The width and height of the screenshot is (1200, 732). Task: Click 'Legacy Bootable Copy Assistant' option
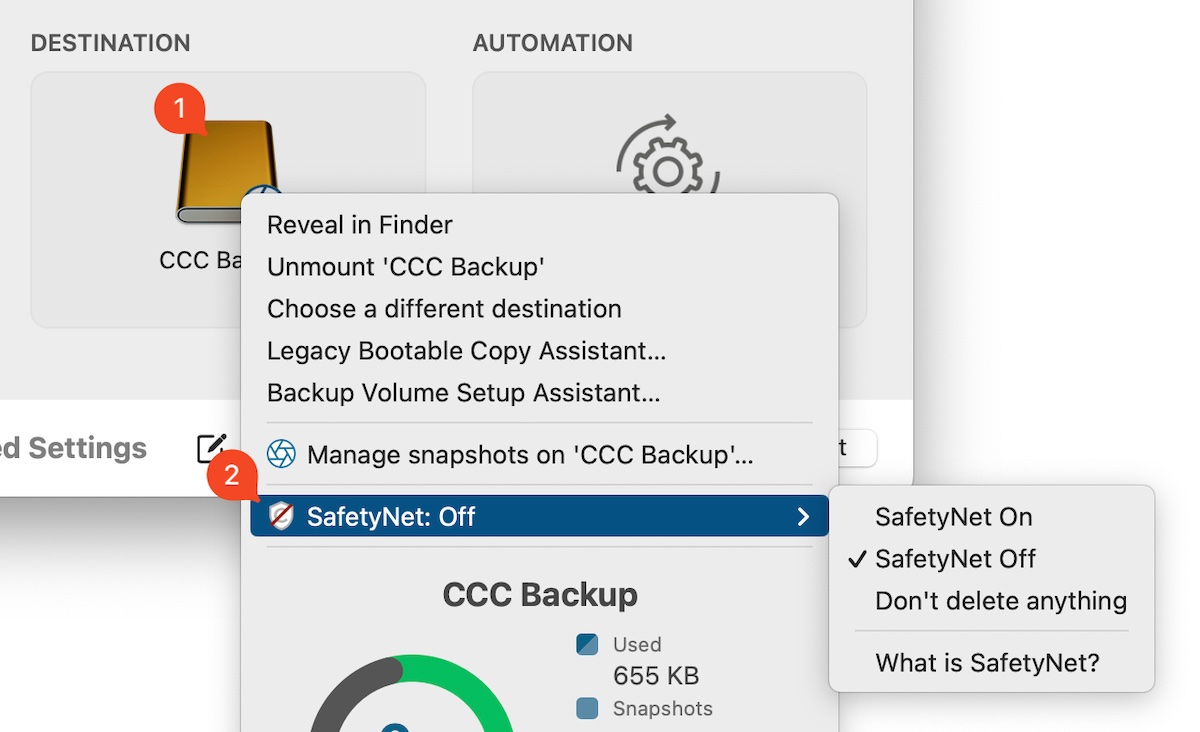(x=467, y=350)
